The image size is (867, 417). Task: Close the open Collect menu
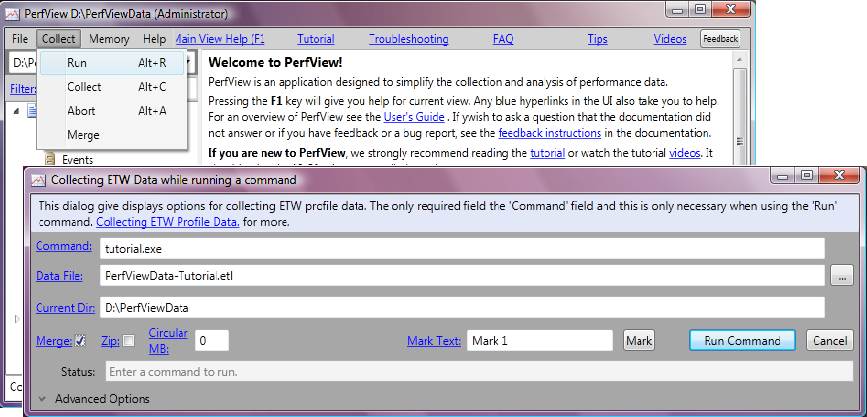(x=59, y=39)
